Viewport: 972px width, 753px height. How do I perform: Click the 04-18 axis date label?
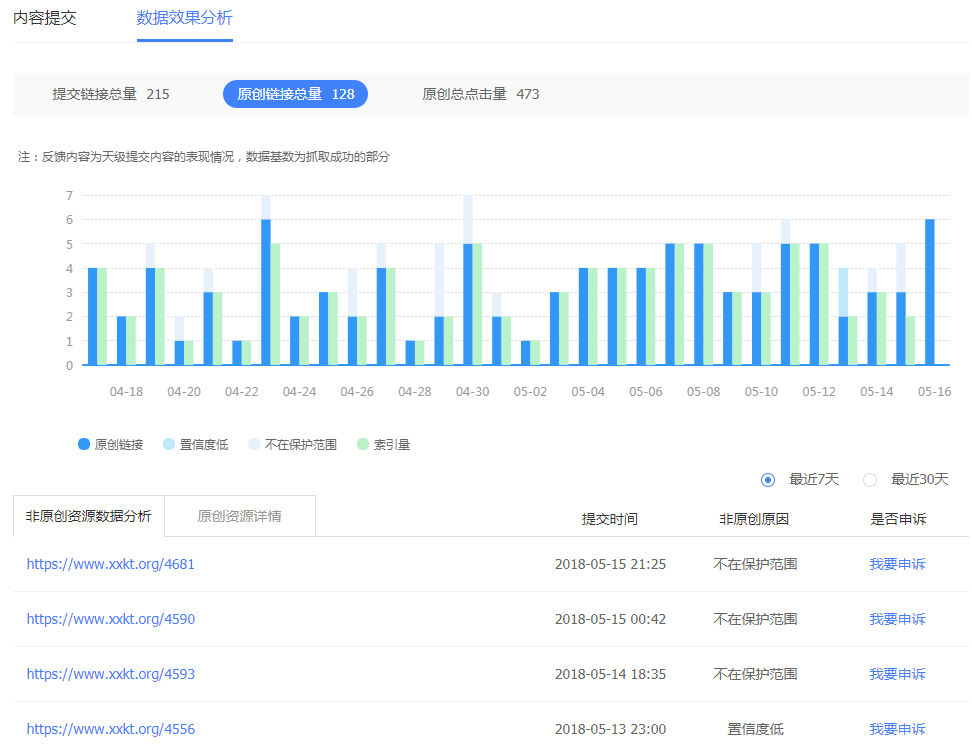tap(126, 392)
